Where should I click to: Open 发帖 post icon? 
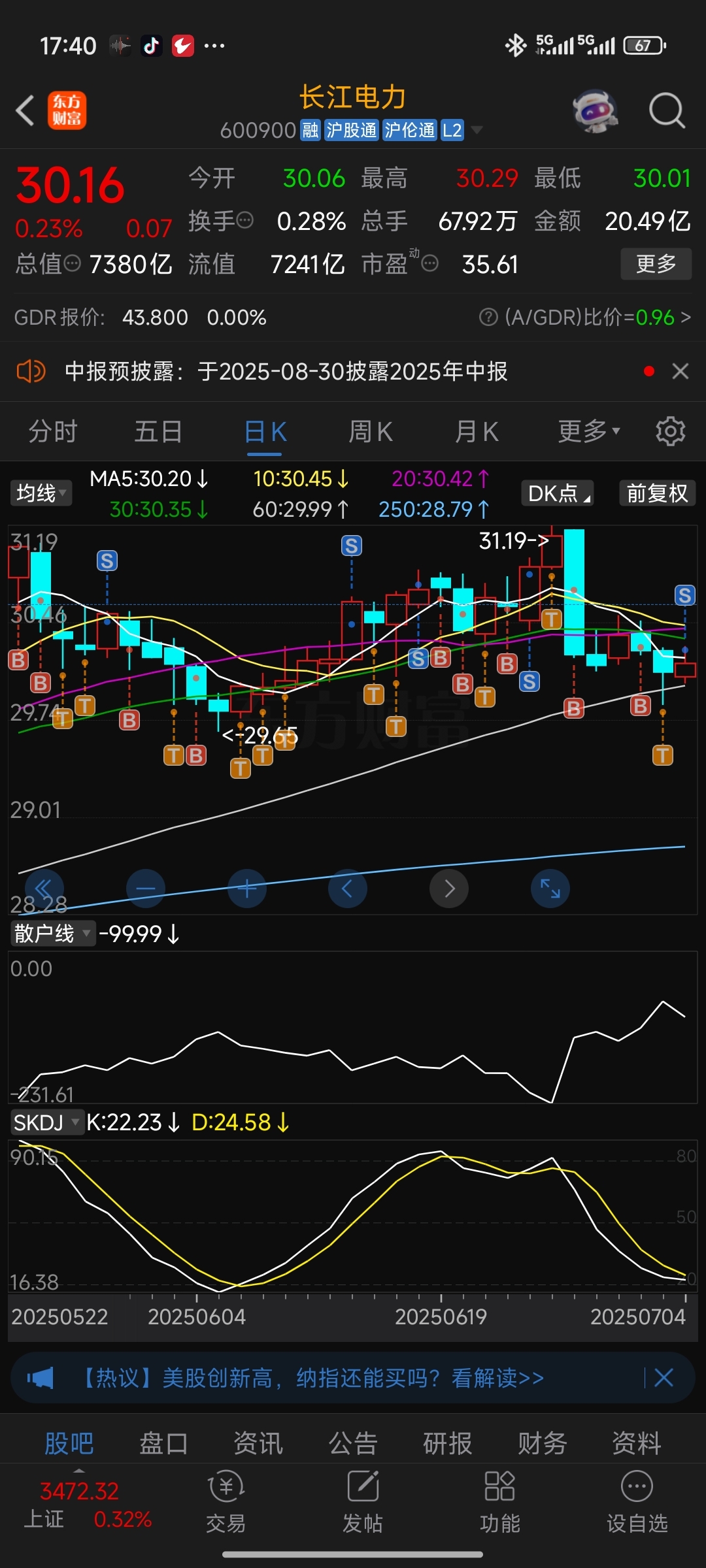coord(363,1503)
